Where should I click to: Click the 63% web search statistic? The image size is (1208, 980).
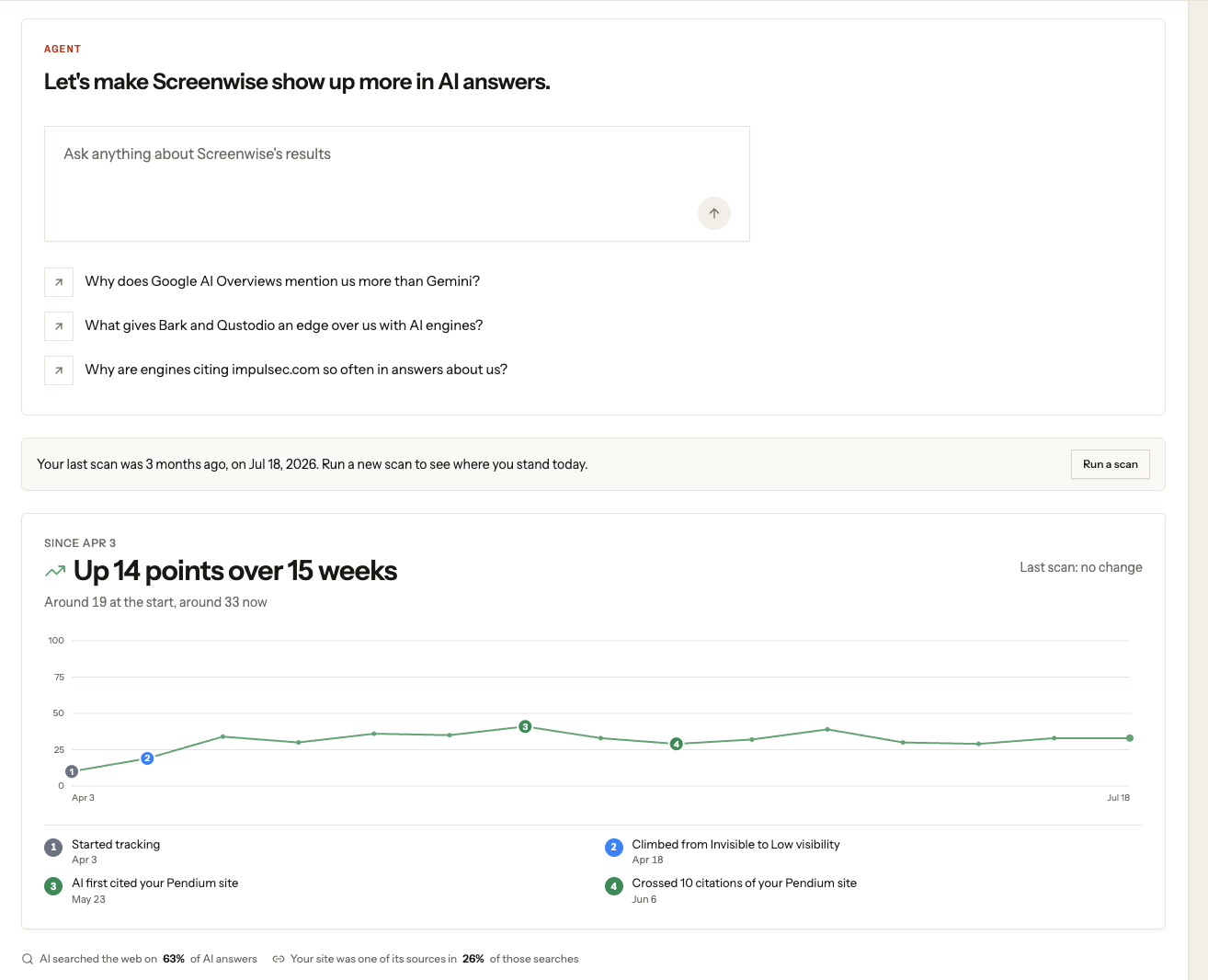click(x=174, y=959)
